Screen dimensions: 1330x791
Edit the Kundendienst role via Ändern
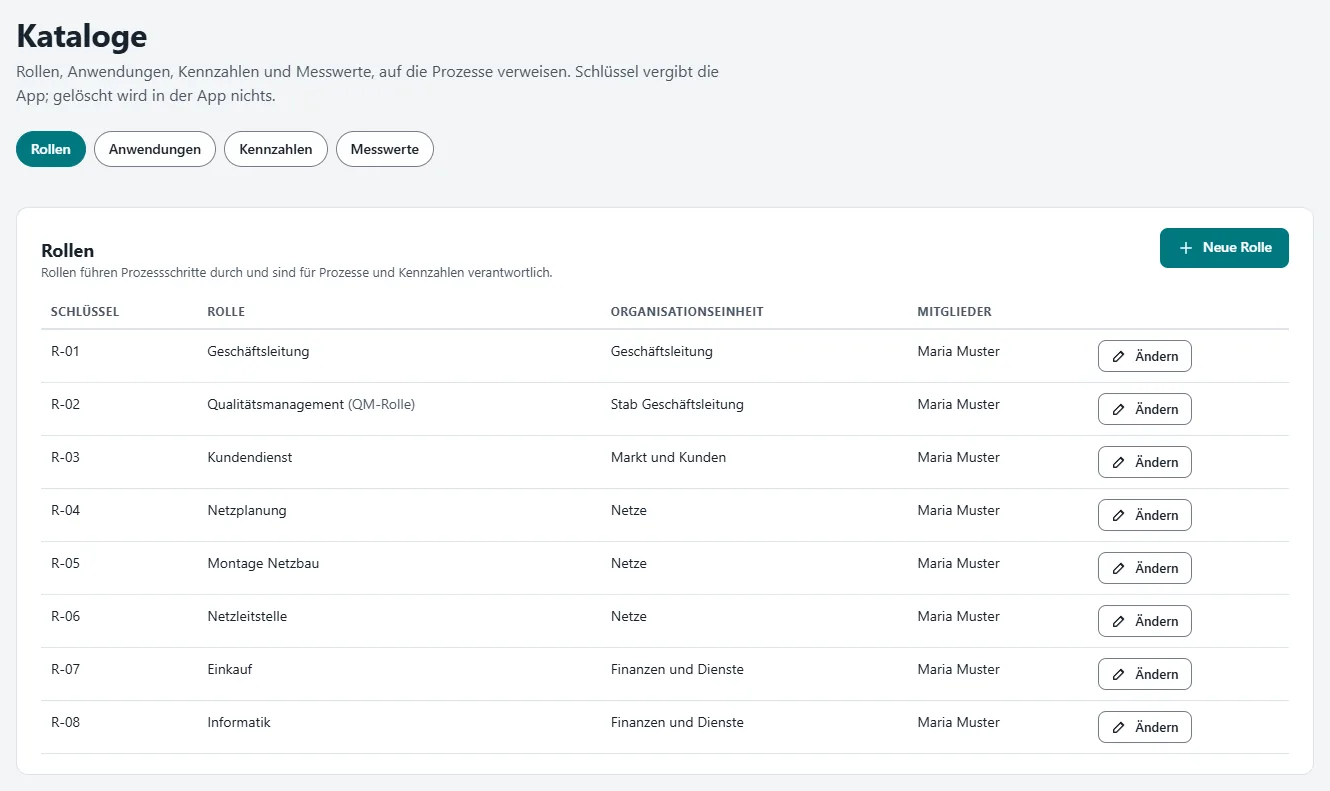click(x=1145, y=462)
